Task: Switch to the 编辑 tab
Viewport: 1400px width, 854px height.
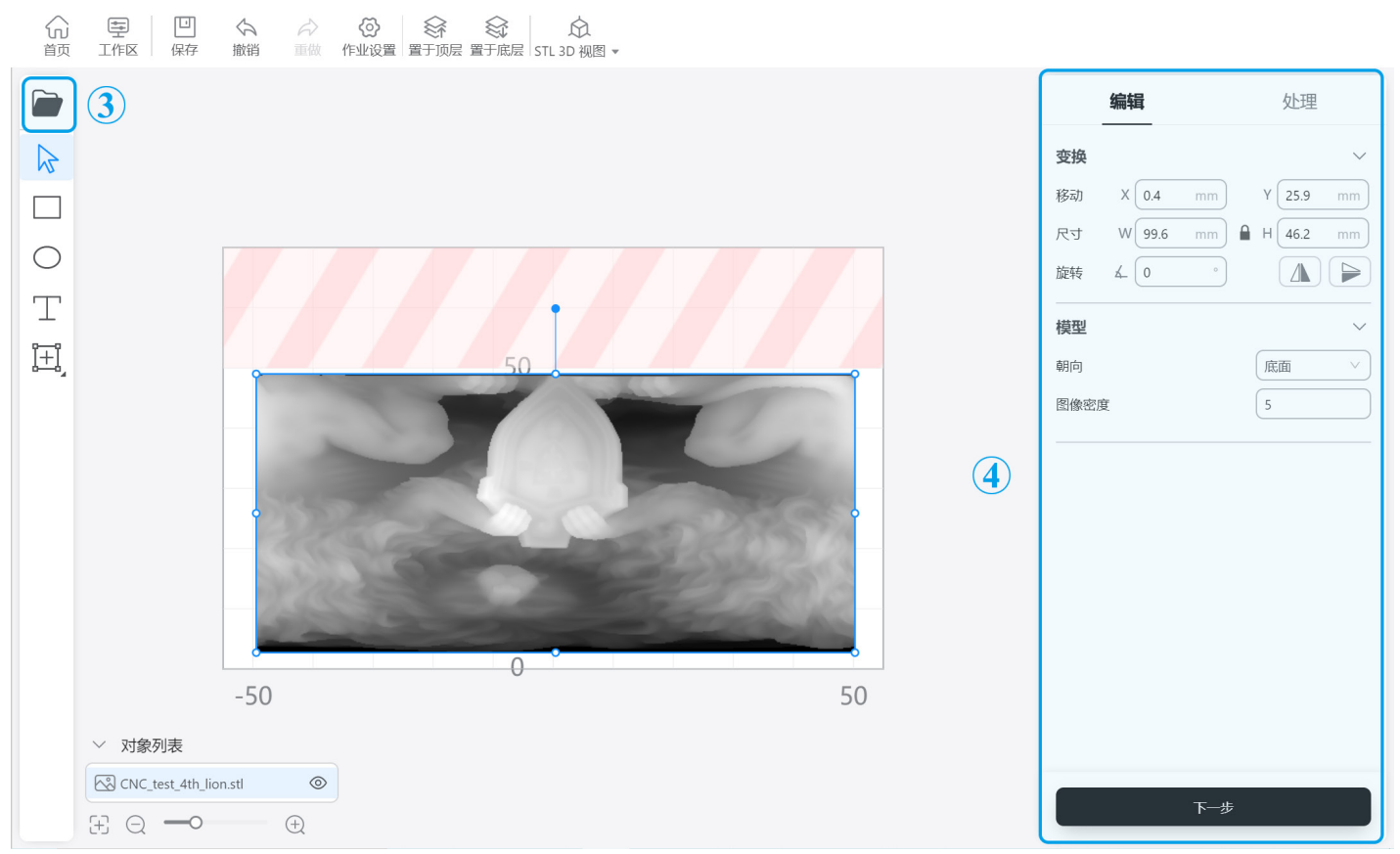Action: [1127, 102]
